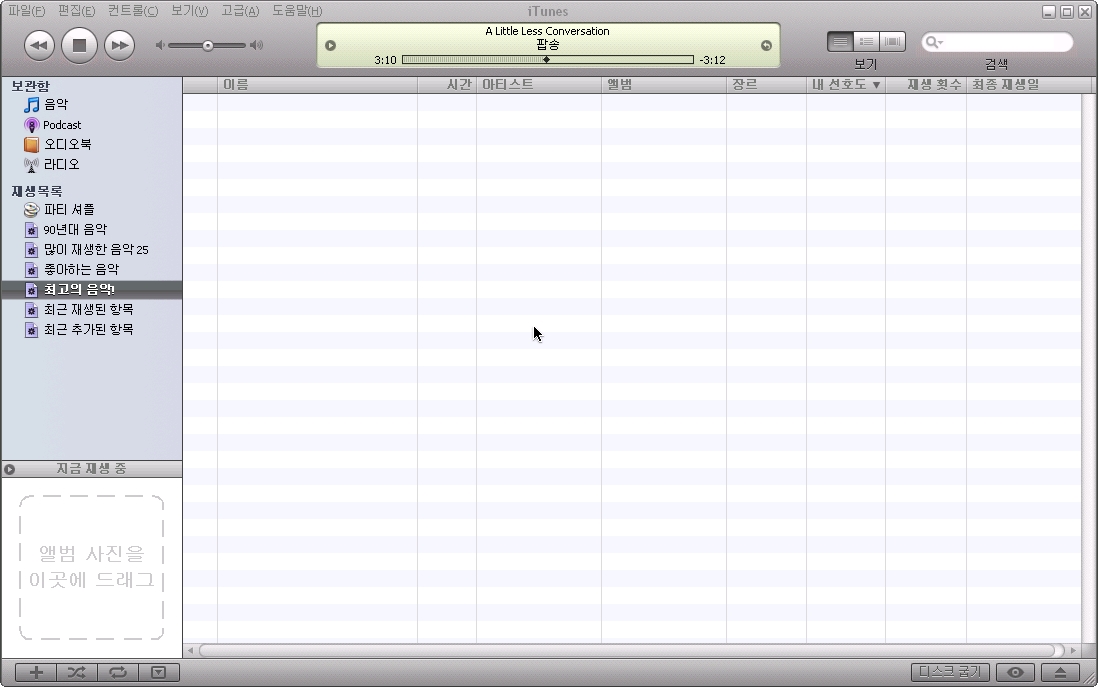Toggle repeat playback
The height and width of the screenshot is (687, 1098).
pos(118,673)
